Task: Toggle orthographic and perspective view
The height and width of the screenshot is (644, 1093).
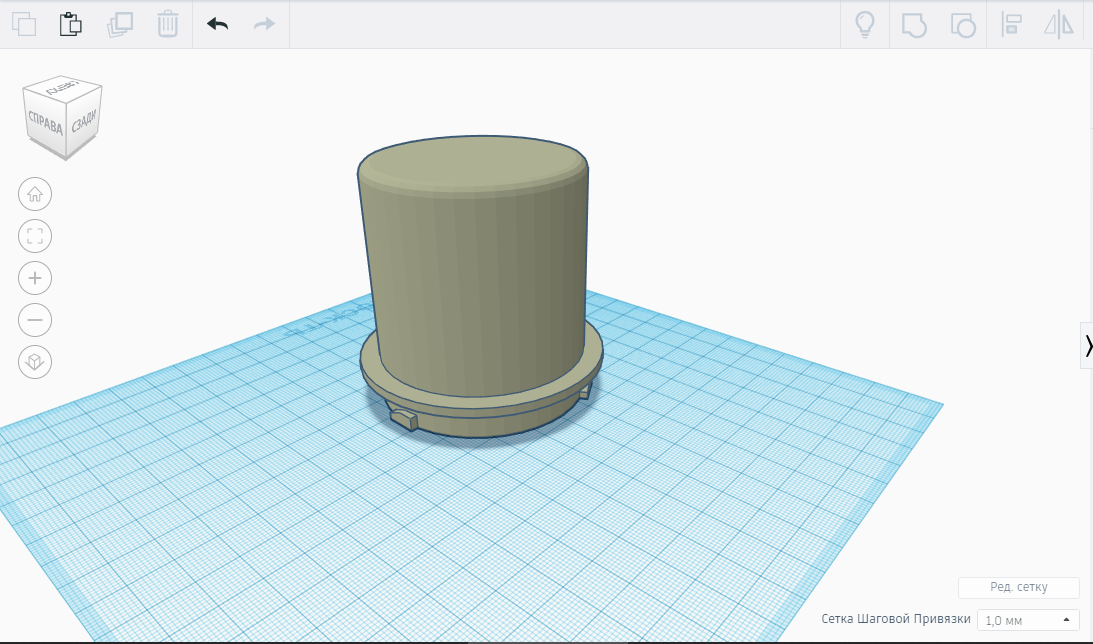Action: (x=35, y=362)
